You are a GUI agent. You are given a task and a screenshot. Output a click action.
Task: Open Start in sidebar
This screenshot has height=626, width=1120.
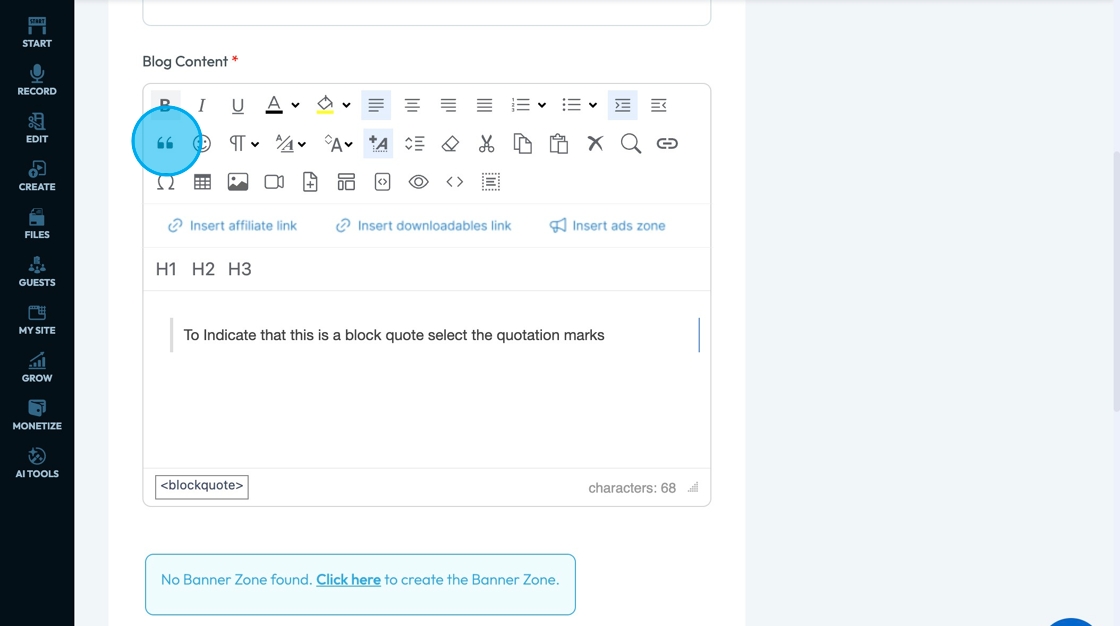[37, 32]
